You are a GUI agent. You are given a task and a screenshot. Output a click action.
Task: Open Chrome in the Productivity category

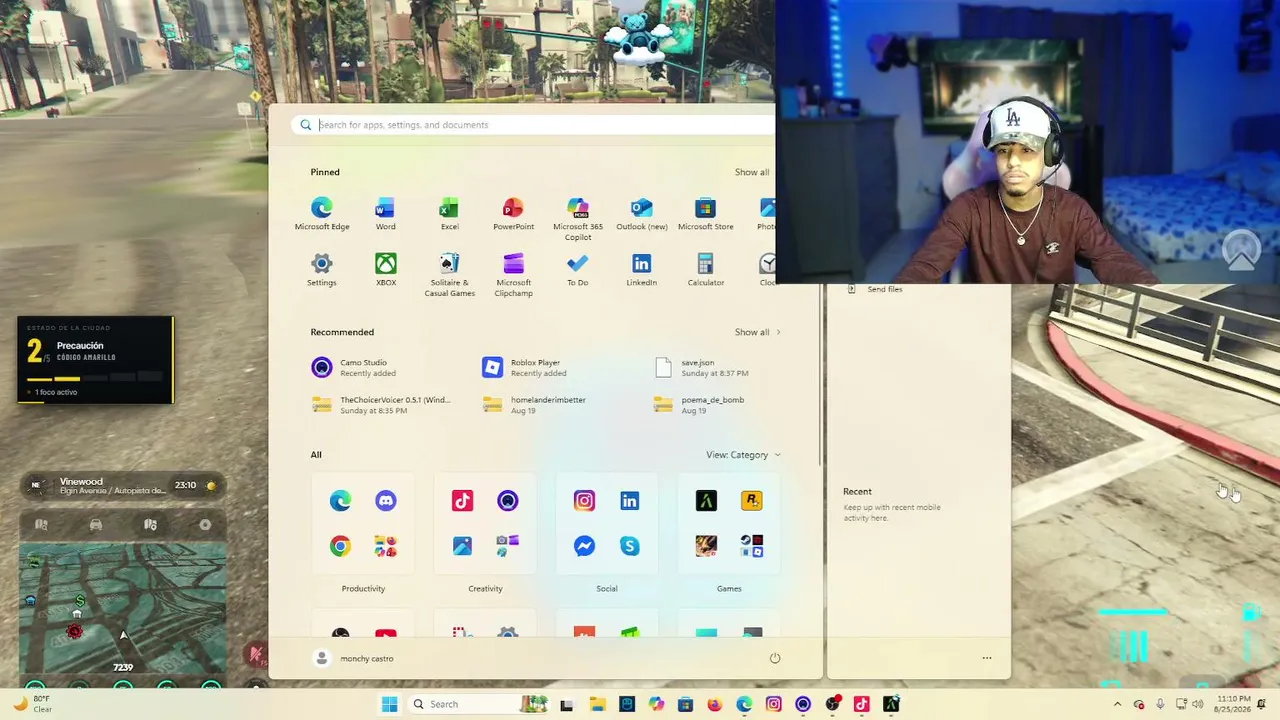click(x=340, y=546)
